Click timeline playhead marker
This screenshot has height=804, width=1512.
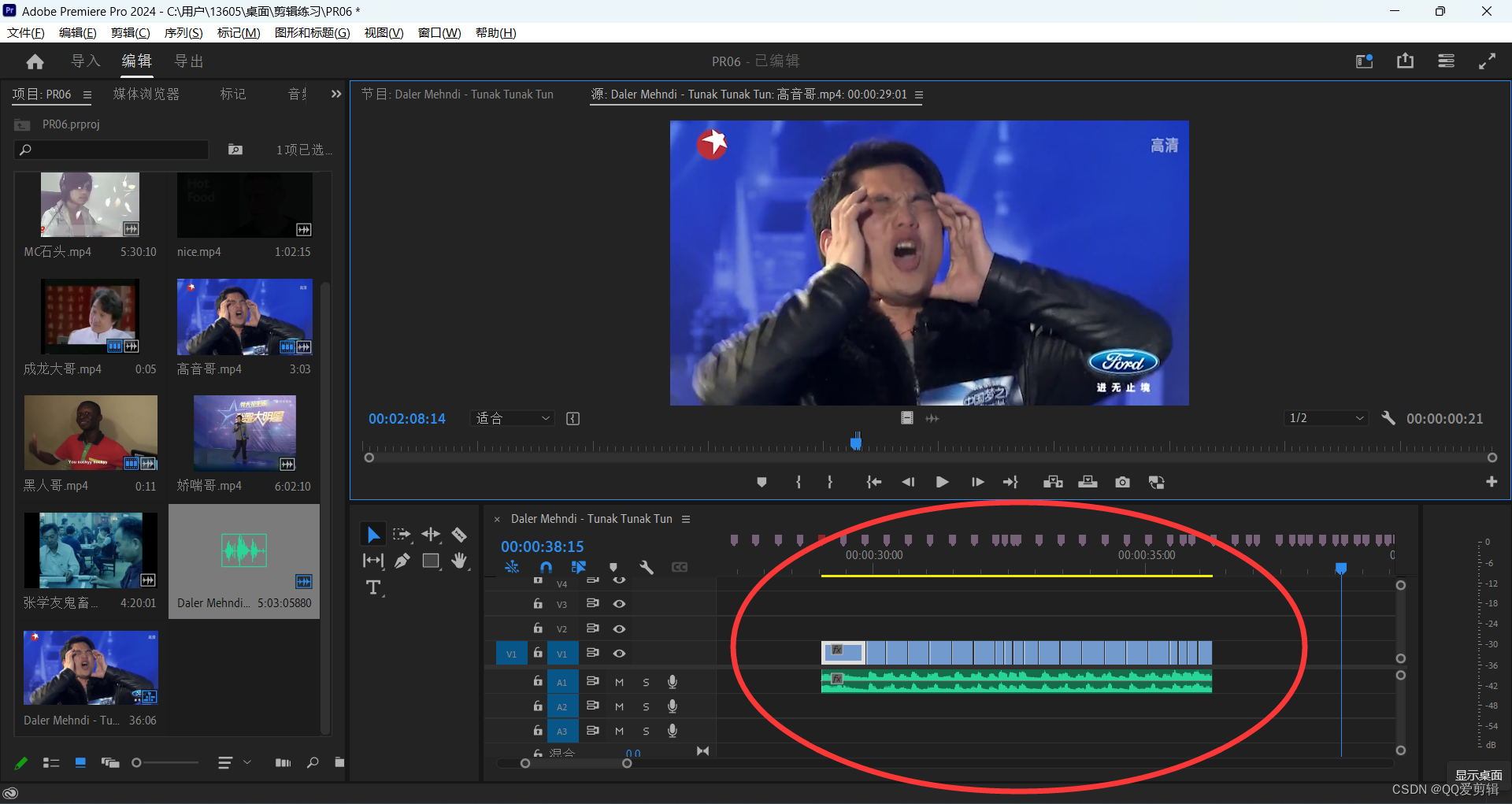coord(1341,568)
